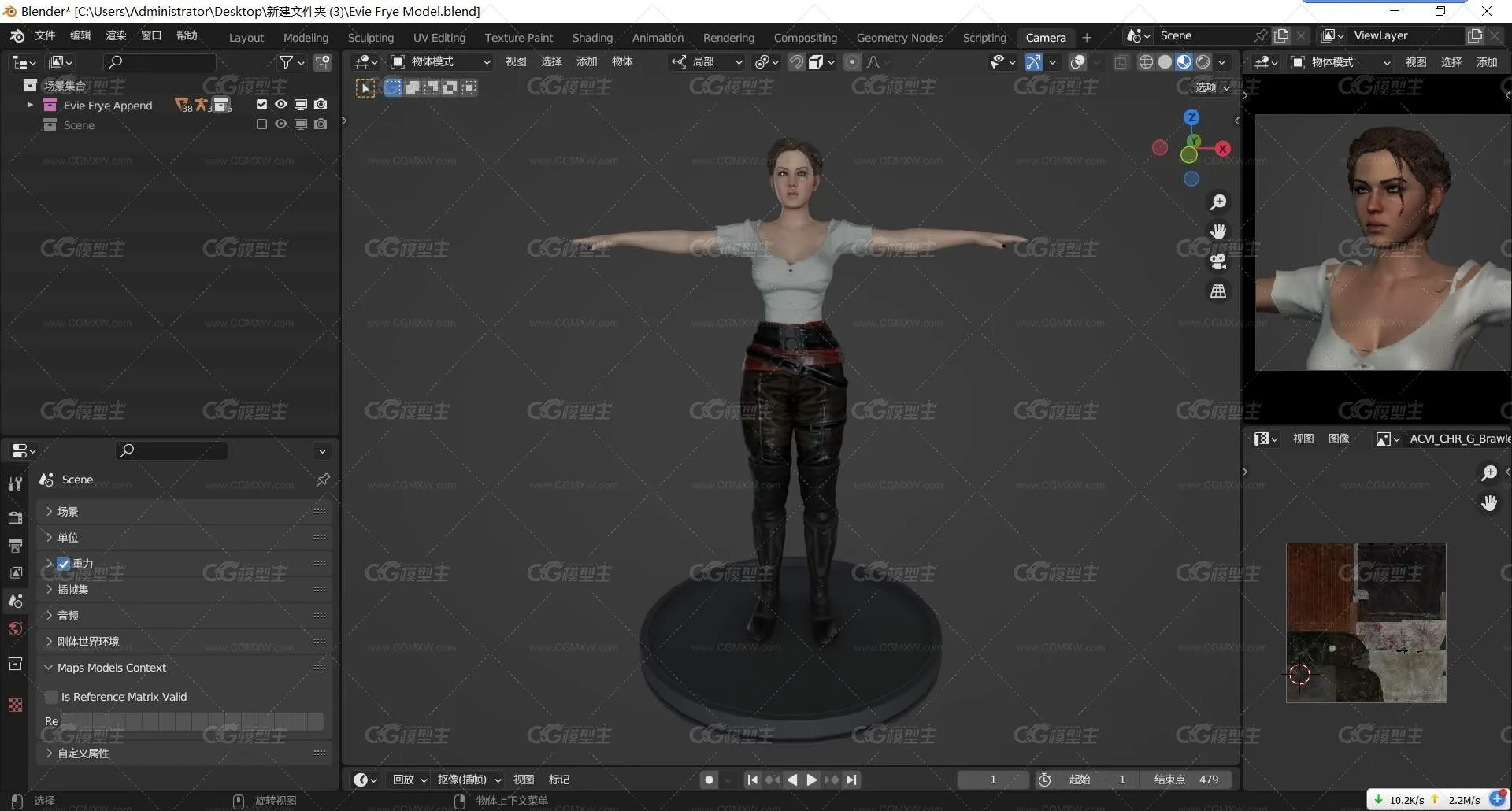Screen dimensions: 1512x811
Task: Disable Evie Frye Append in renders
Action: click(x=321, y=104)
